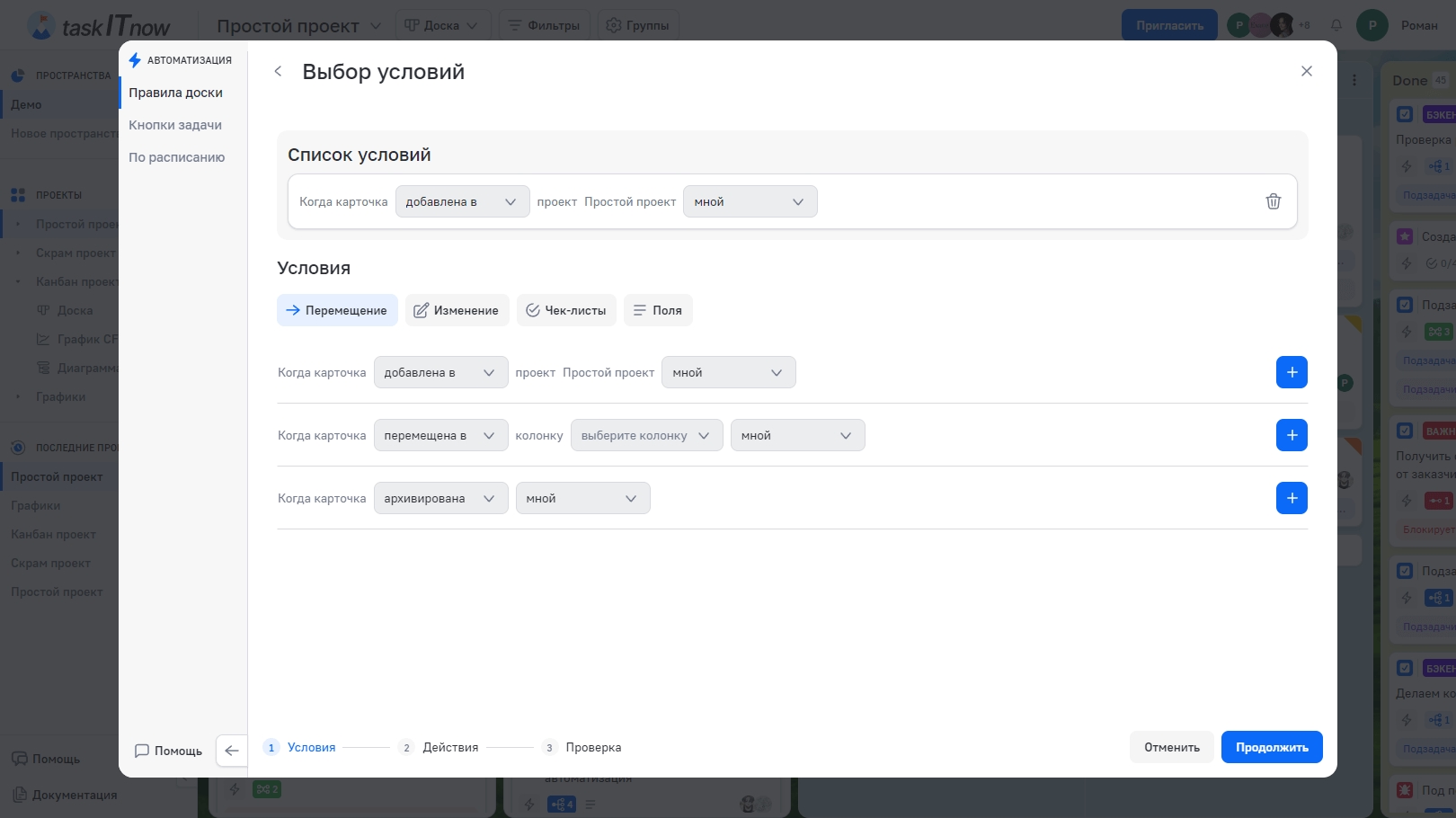This screenshot has height=818, width=1456.
Task: Close the automation dialog
Action: pyautogui.click(x=1306, y=71)
